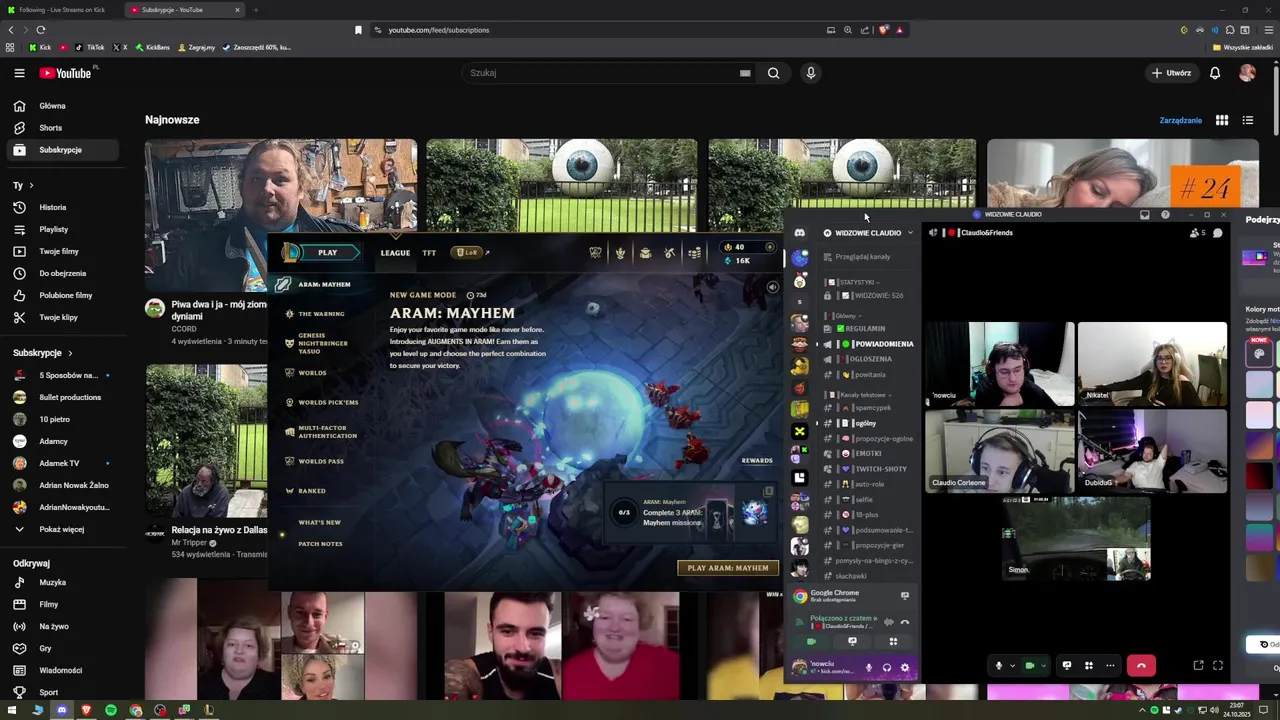
Task: Reload the browser page
Action: click(41, 30)
